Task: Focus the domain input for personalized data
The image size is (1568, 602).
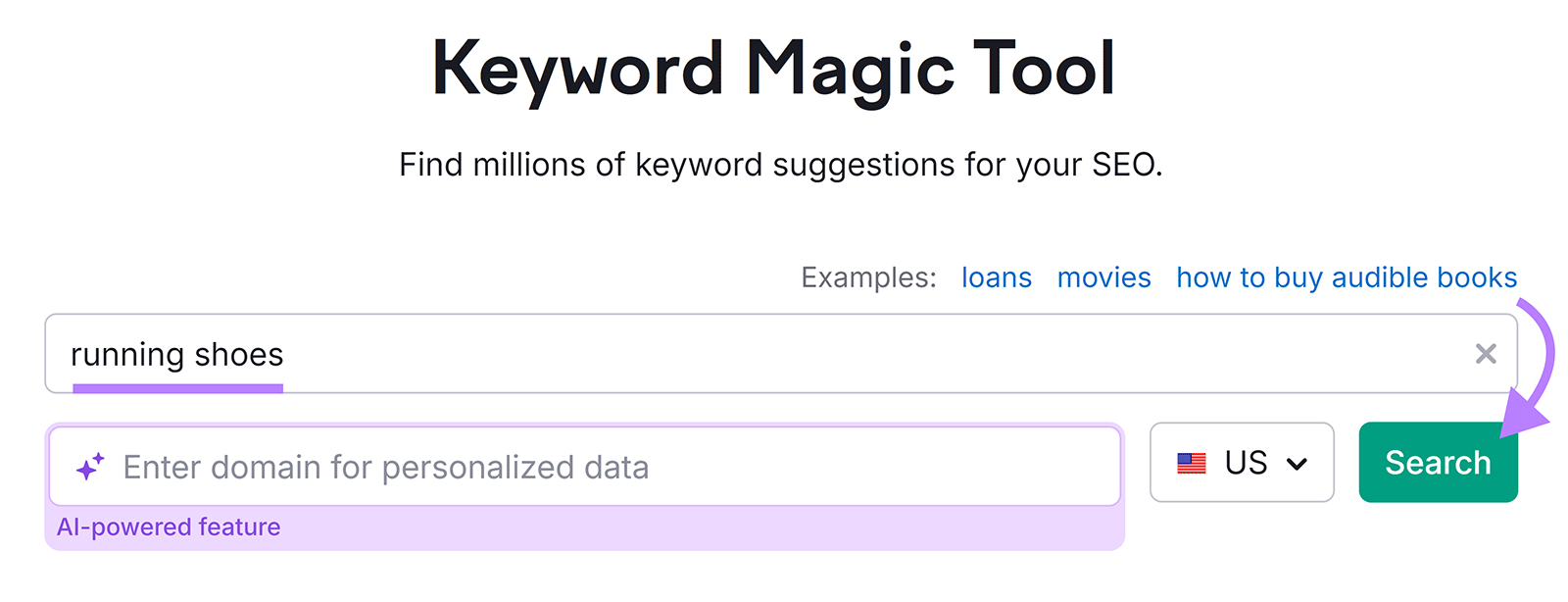Action: tap(588, 467)
